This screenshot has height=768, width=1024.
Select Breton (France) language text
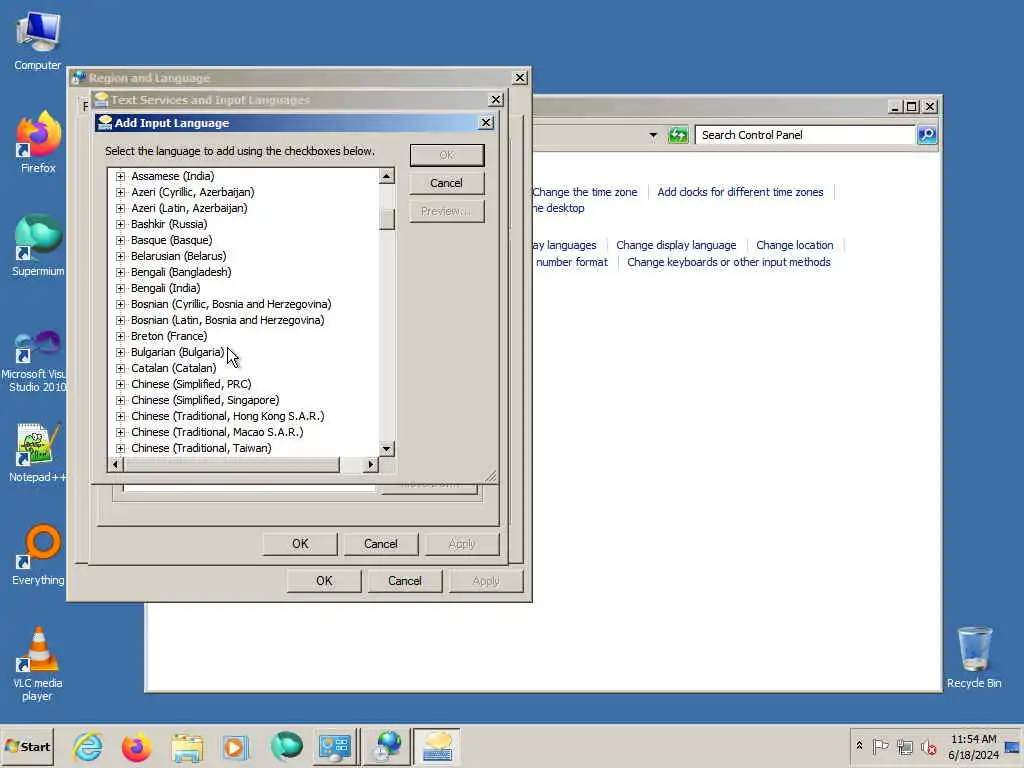pos(169,336)
